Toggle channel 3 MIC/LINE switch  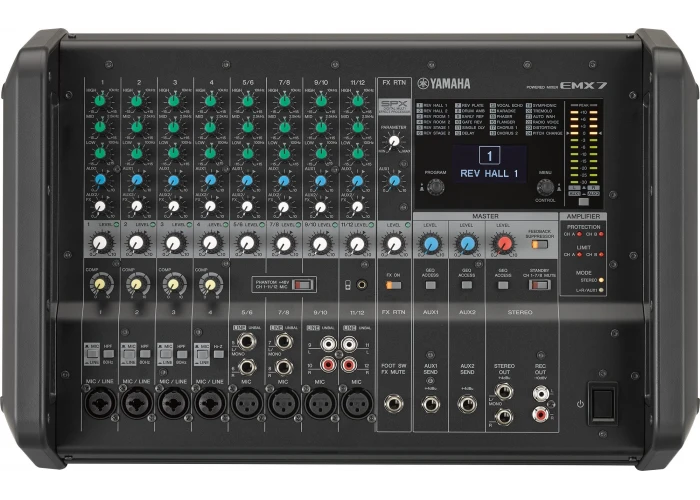point(165,354)
